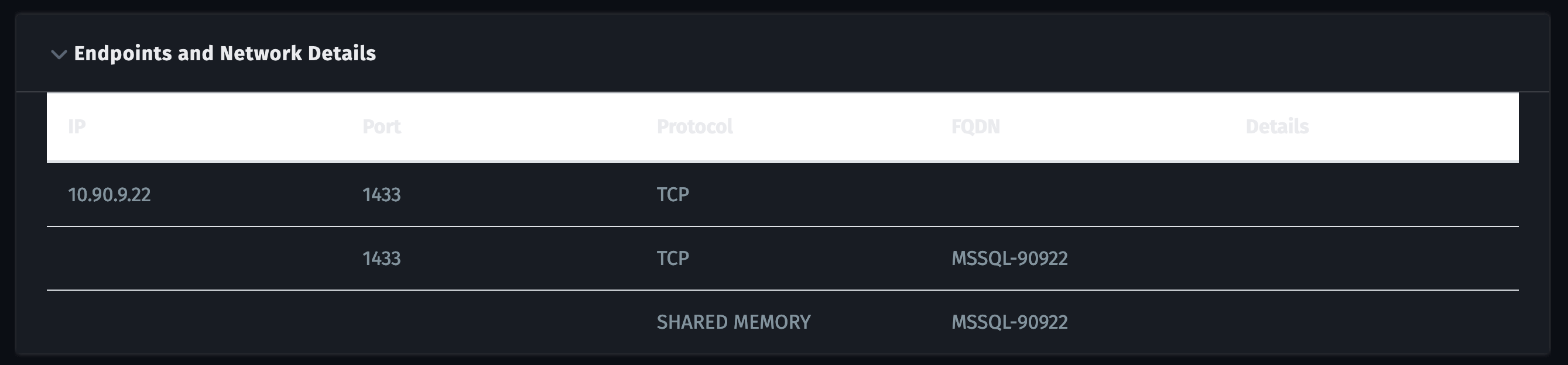Viewport: 1568px width, 365px height.
Task: Click the Details column header
Action: point(1278,126)
